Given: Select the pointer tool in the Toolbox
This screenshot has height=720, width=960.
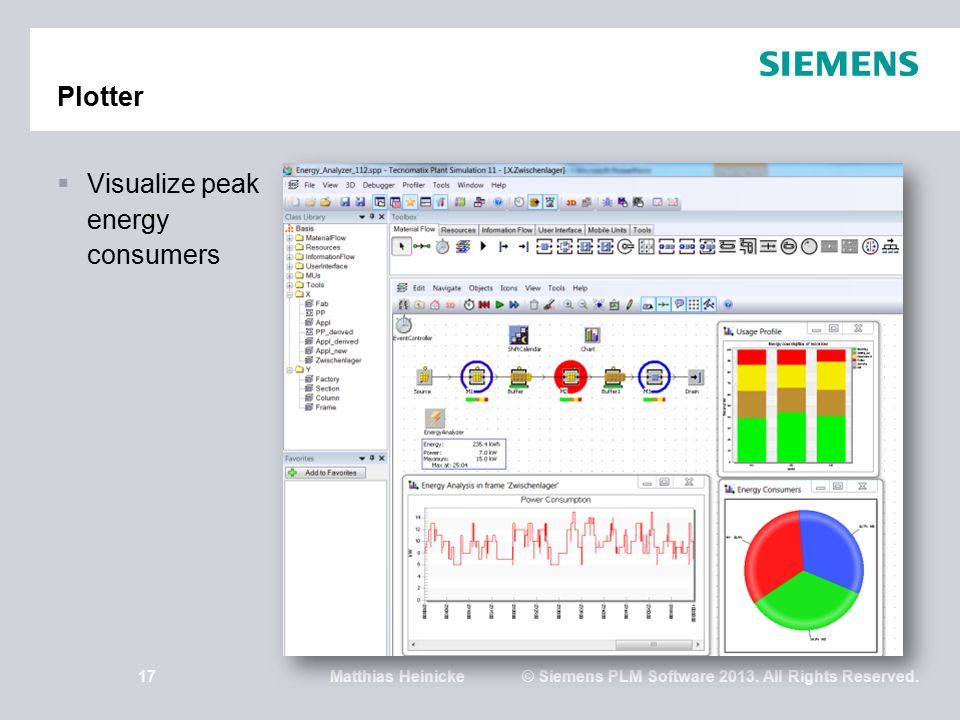Looking at the screenshot, I should [x=401, y=247].
